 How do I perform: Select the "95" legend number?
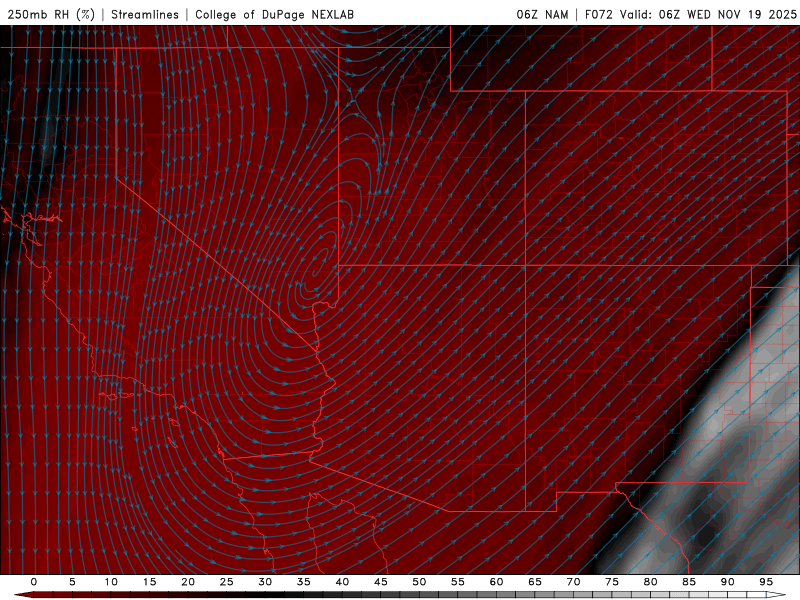tap(766, 582)
